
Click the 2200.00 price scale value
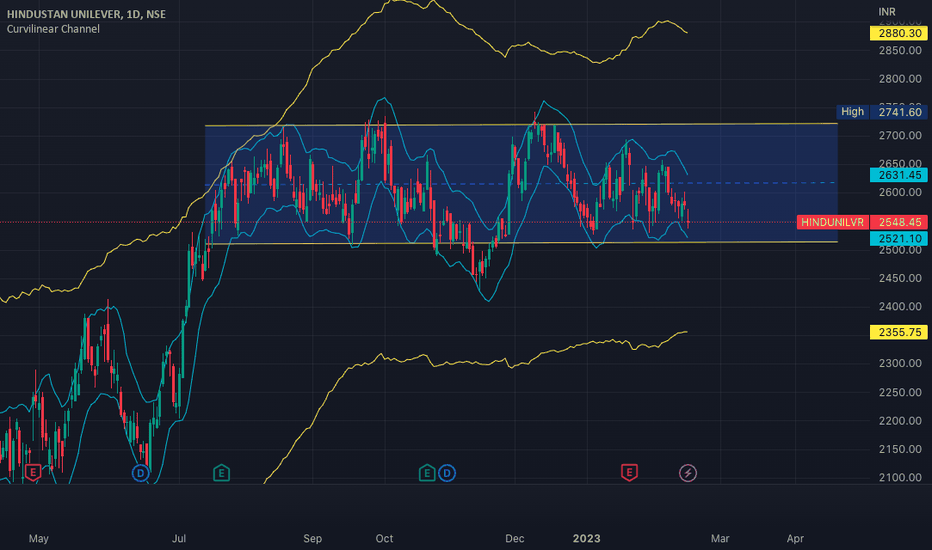point(900,420)
